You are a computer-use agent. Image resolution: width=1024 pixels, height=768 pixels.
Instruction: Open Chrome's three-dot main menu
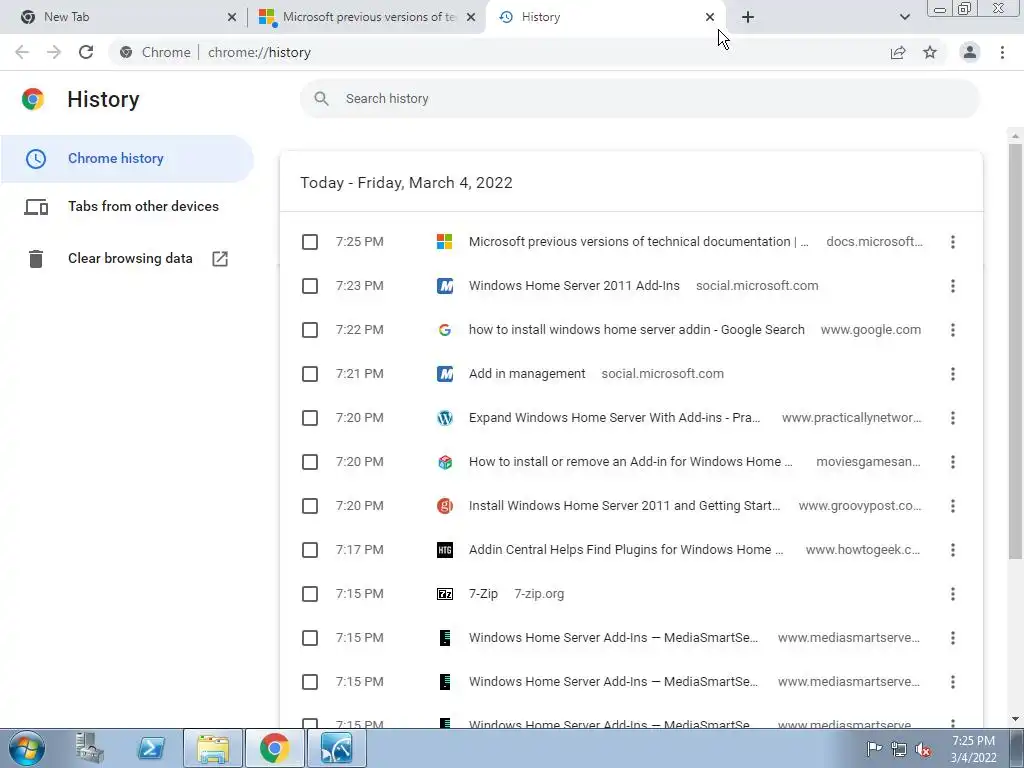[1002, 52]
